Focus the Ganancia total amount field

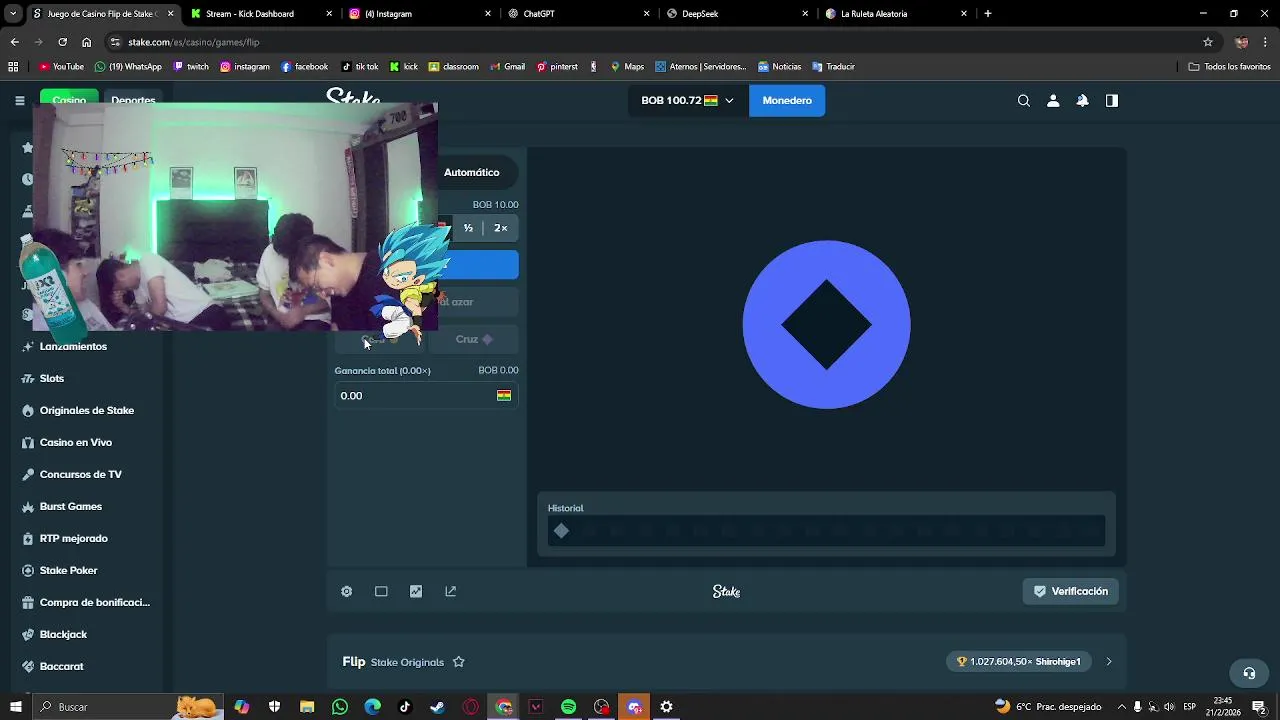coord(426,396)
